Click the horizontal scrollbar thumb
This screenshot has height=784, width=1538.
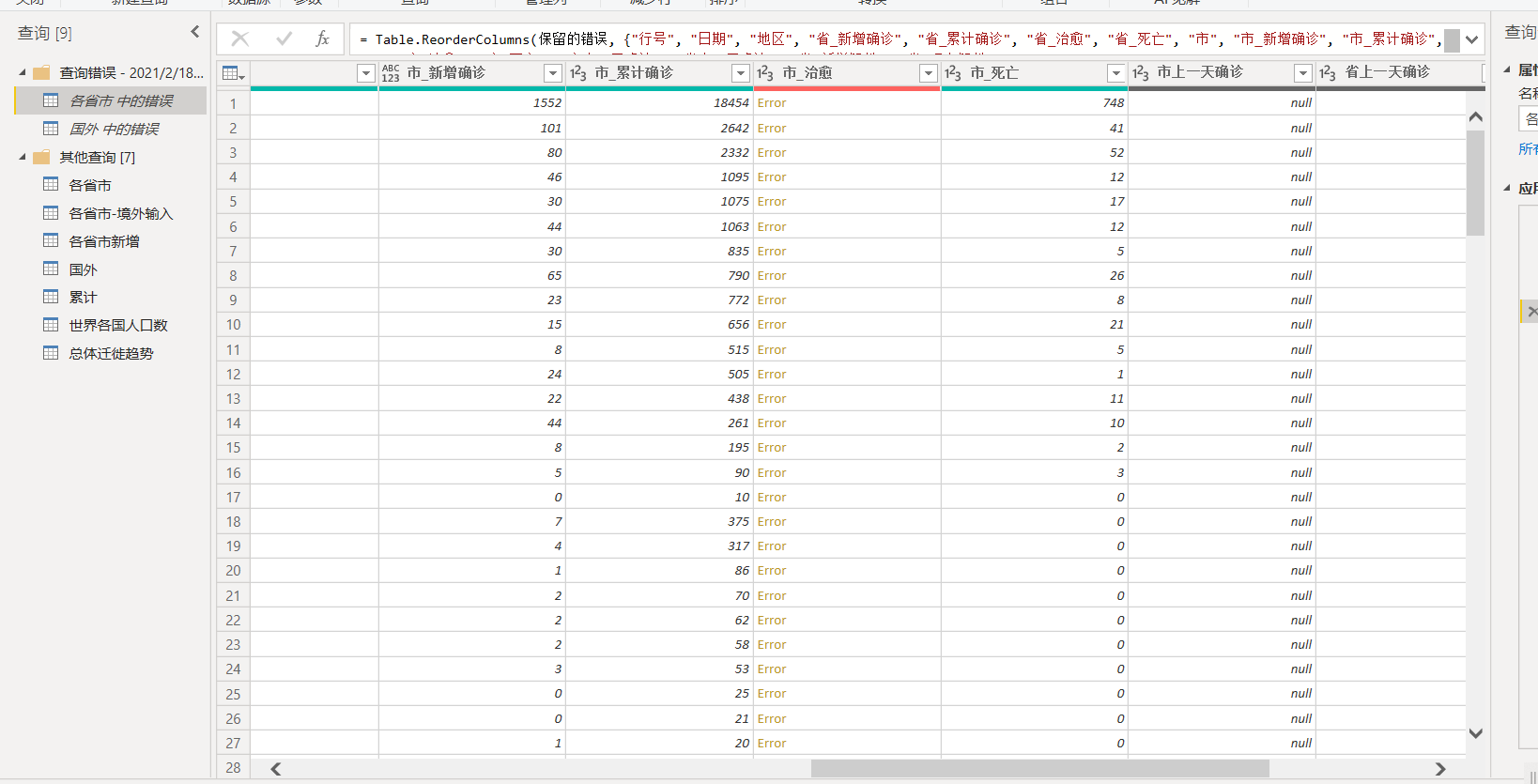click(x=1039, y=769)
